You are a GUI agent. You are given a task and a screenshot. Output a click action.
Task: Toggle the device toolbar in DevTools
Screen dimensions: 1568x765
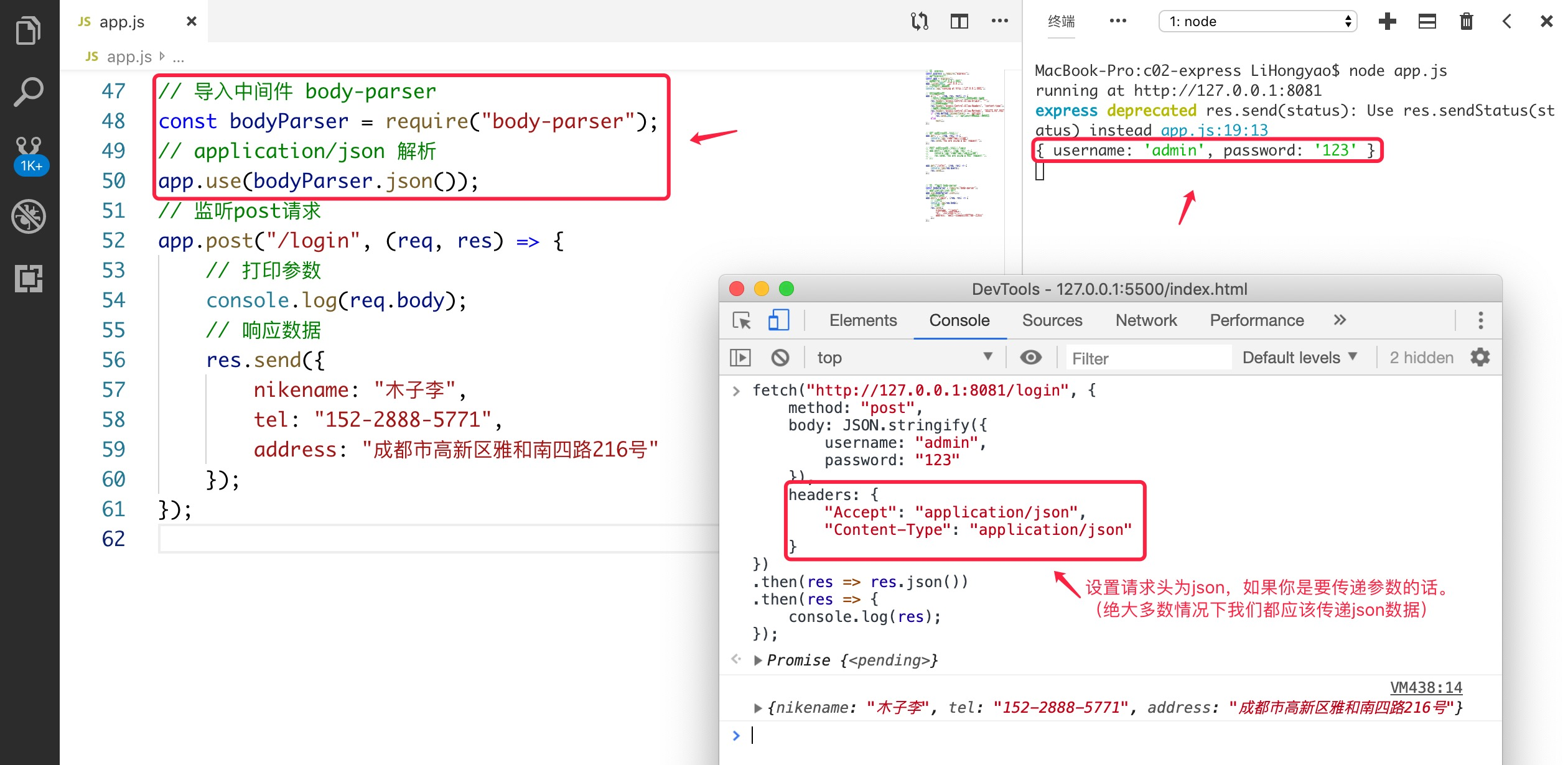pyautogui.click(x=778, y=320)
